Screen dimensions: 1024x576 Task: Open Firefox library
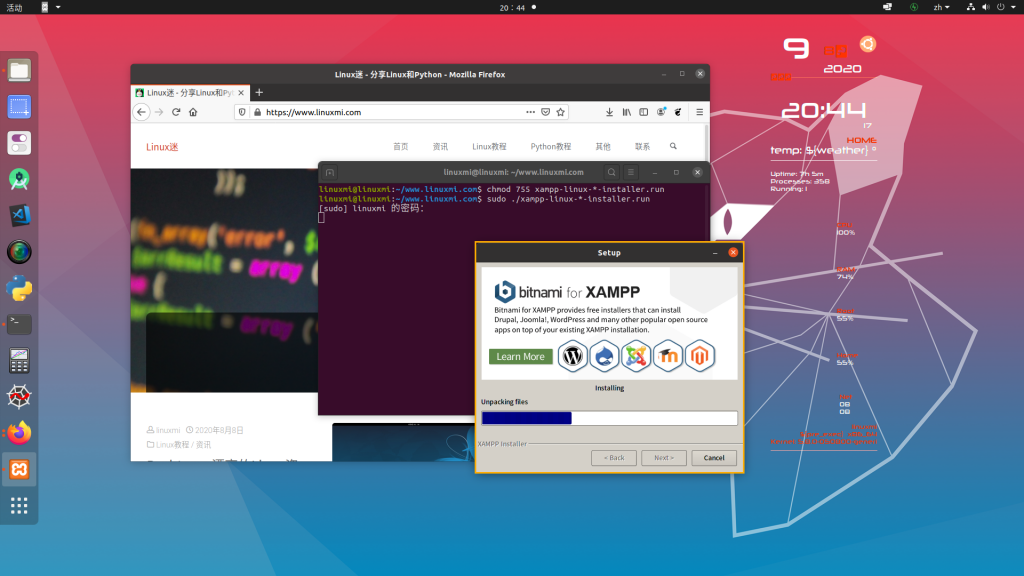pyautogui.click(x=626, y=112)
